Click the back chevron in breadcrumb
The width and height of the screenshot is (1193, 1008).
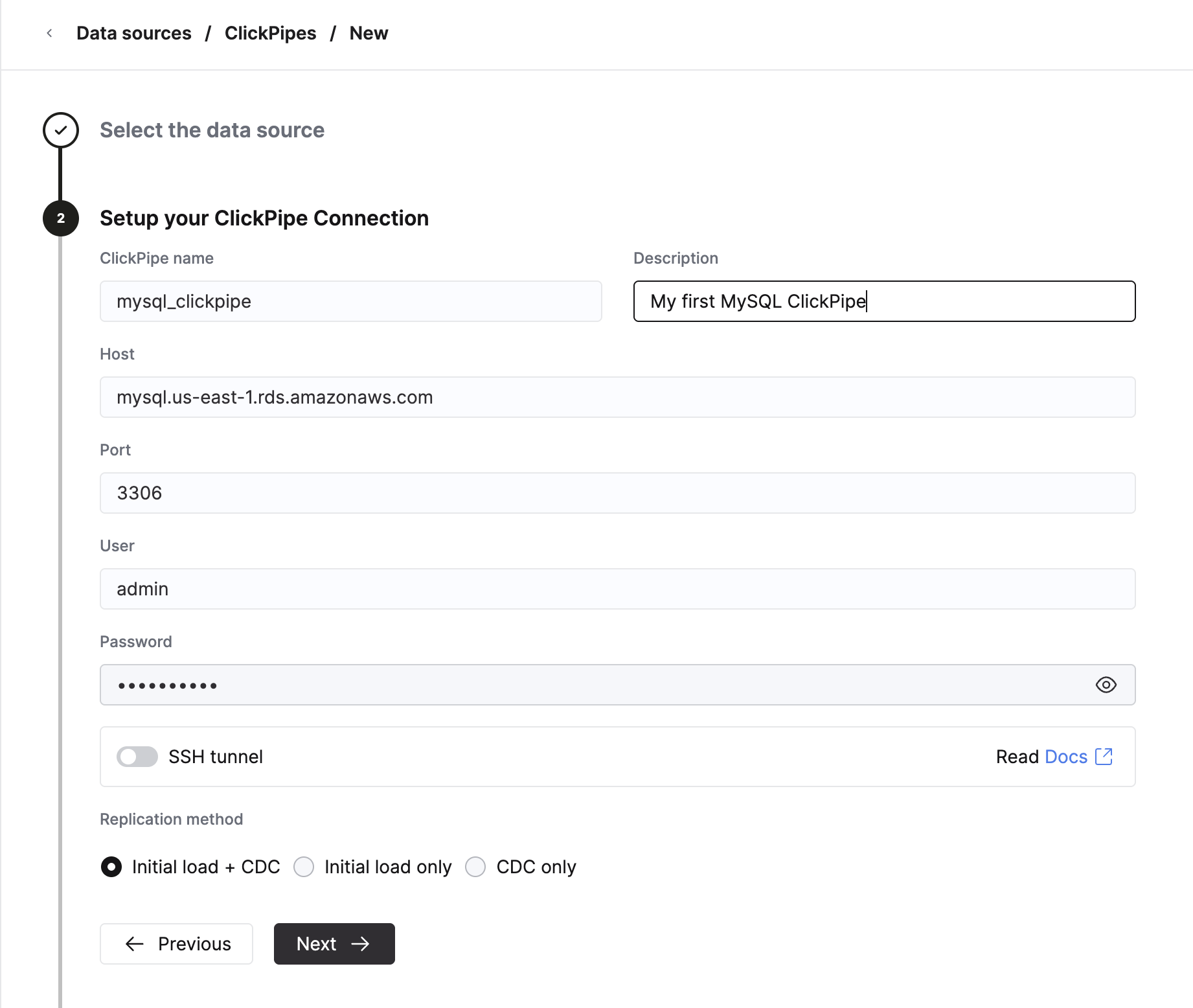(49, 33)
